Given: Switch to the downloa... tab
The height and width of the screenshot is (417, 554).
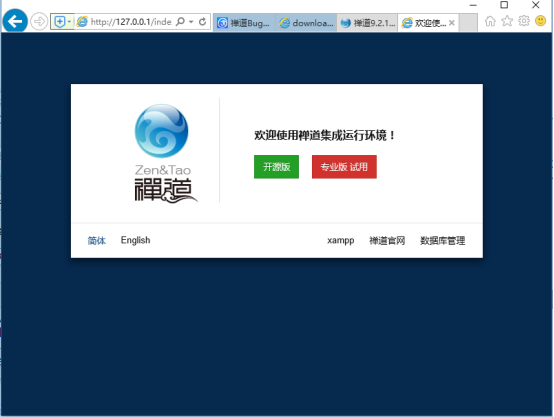Looking at the screenshot, I should point(306,23).
